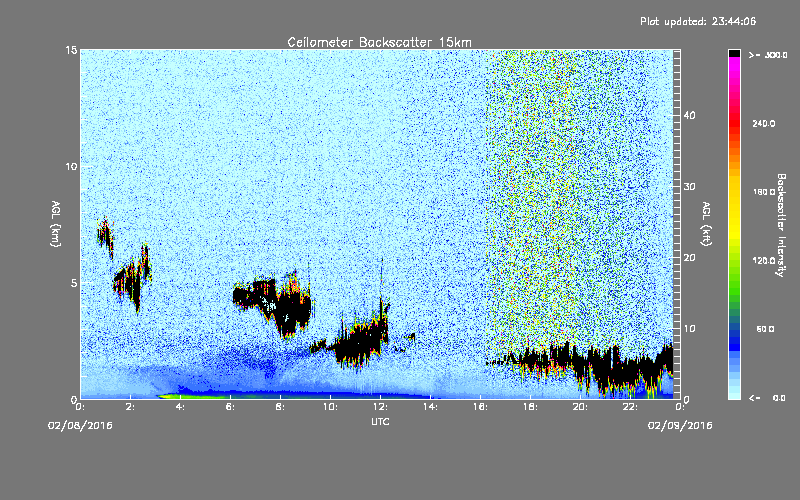The height and width of the screenshot is (500, 800).
Task: Click the AGL (km) left axis label
Action: click(56, 223)
